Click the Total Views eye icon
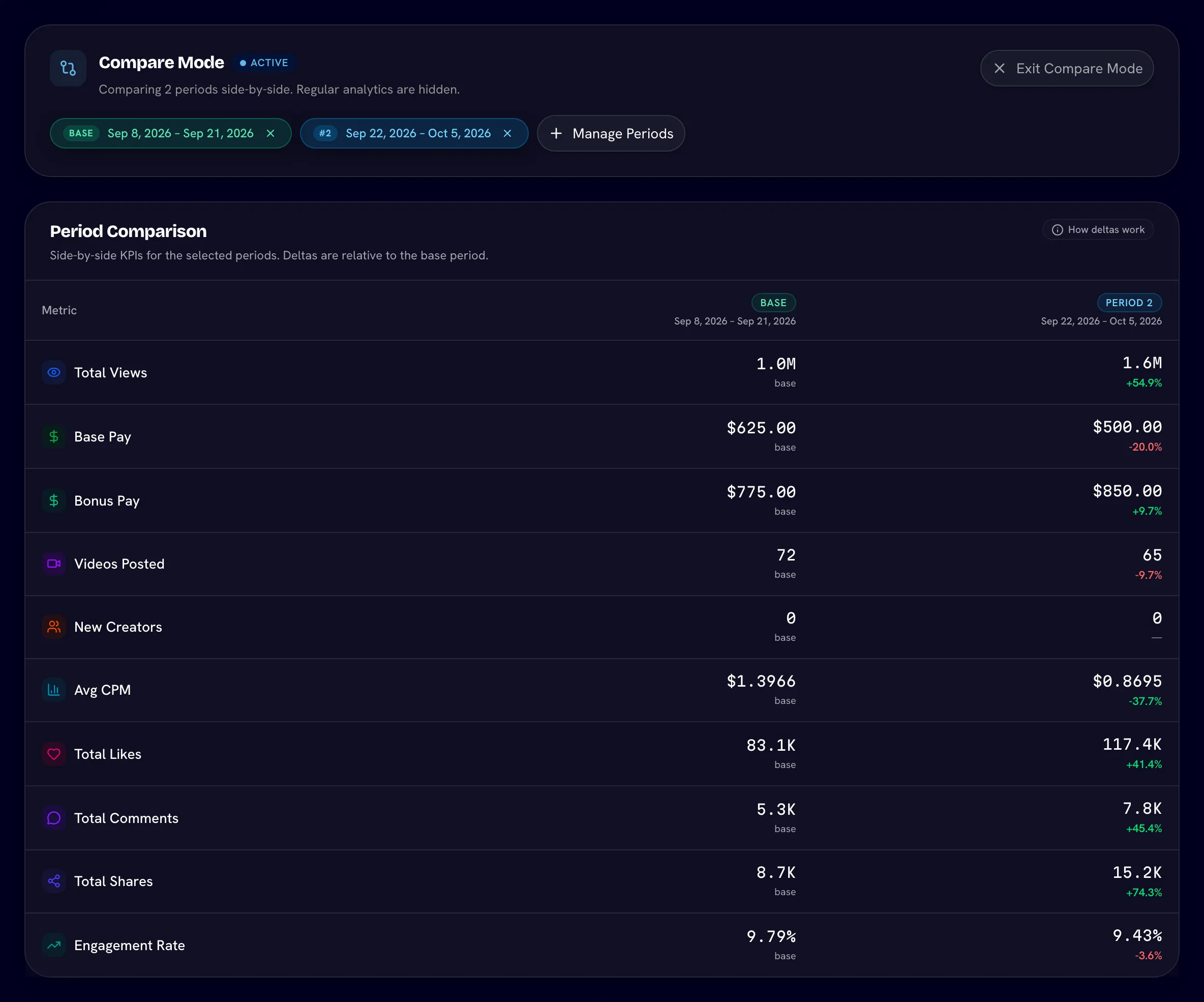This screenshot has height=1002, width=1204. pos(54,372)
